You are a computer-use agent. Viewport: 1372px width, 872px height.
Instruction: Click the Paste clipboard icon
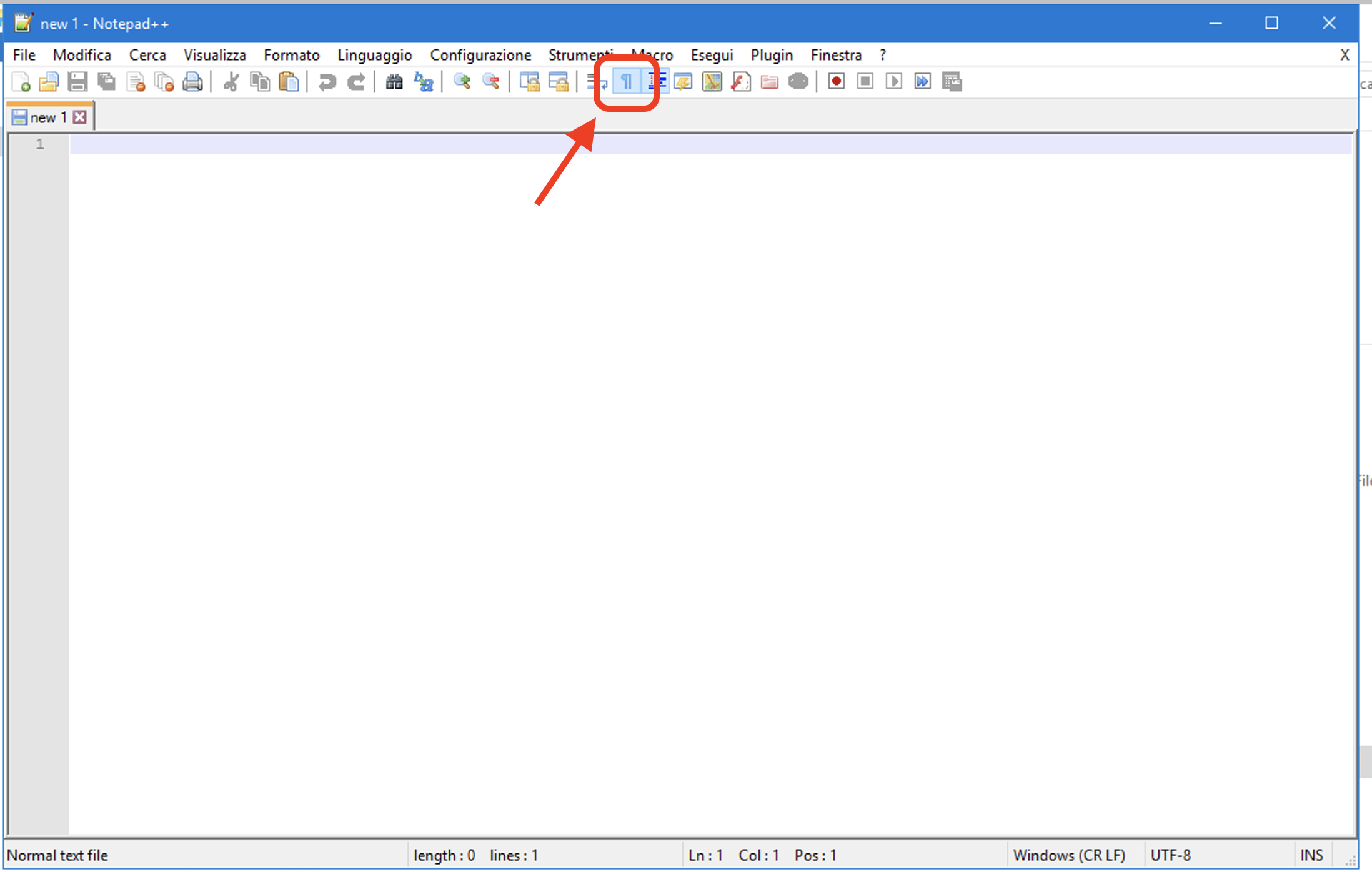point(289,82)
